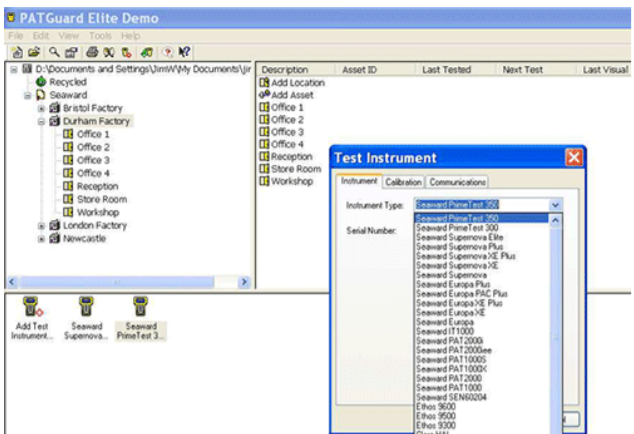
Task: Switch to the Communications tab
Action: point(457,182)
